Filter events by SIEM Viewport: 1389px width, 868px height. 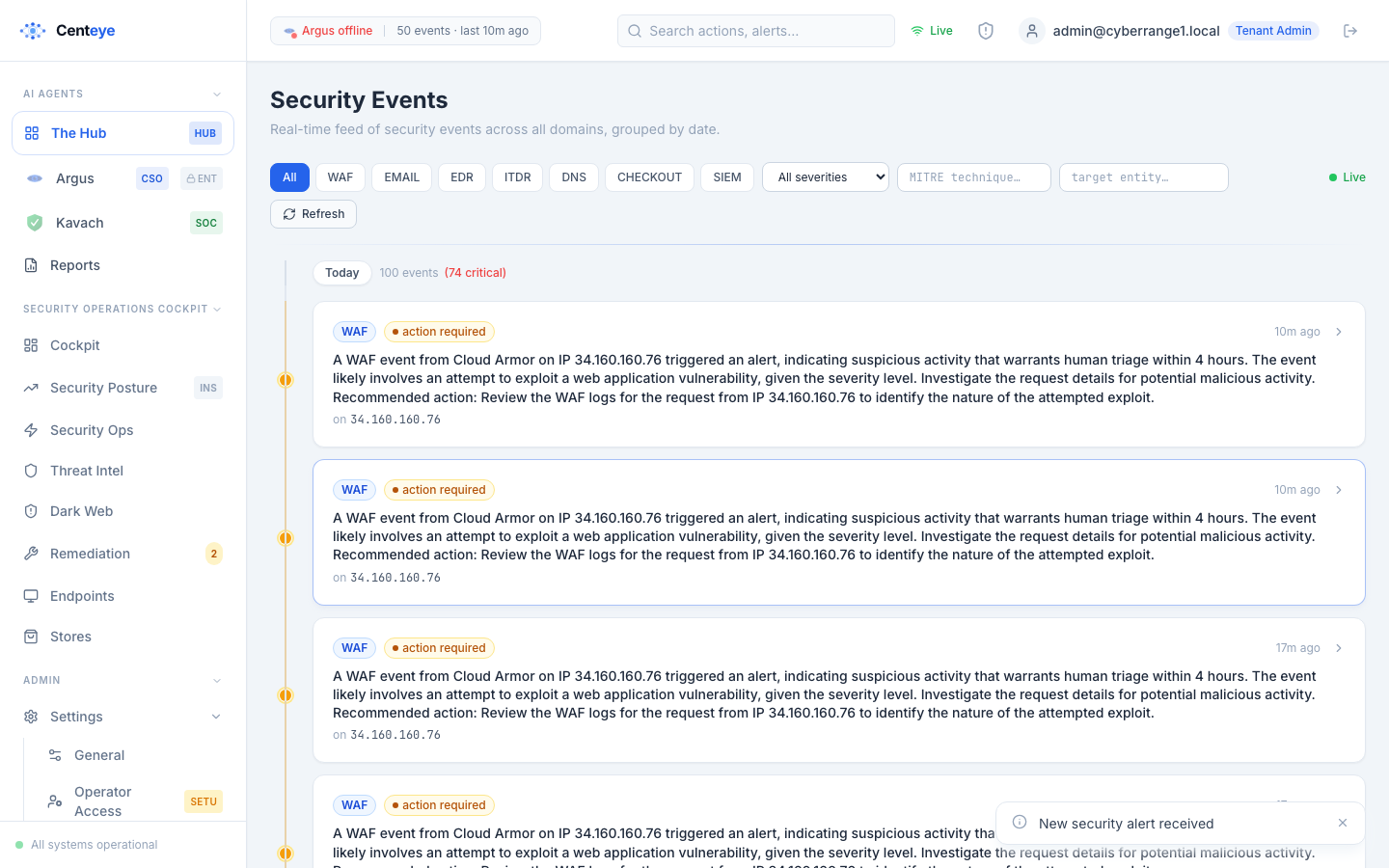tap(727, 177)
